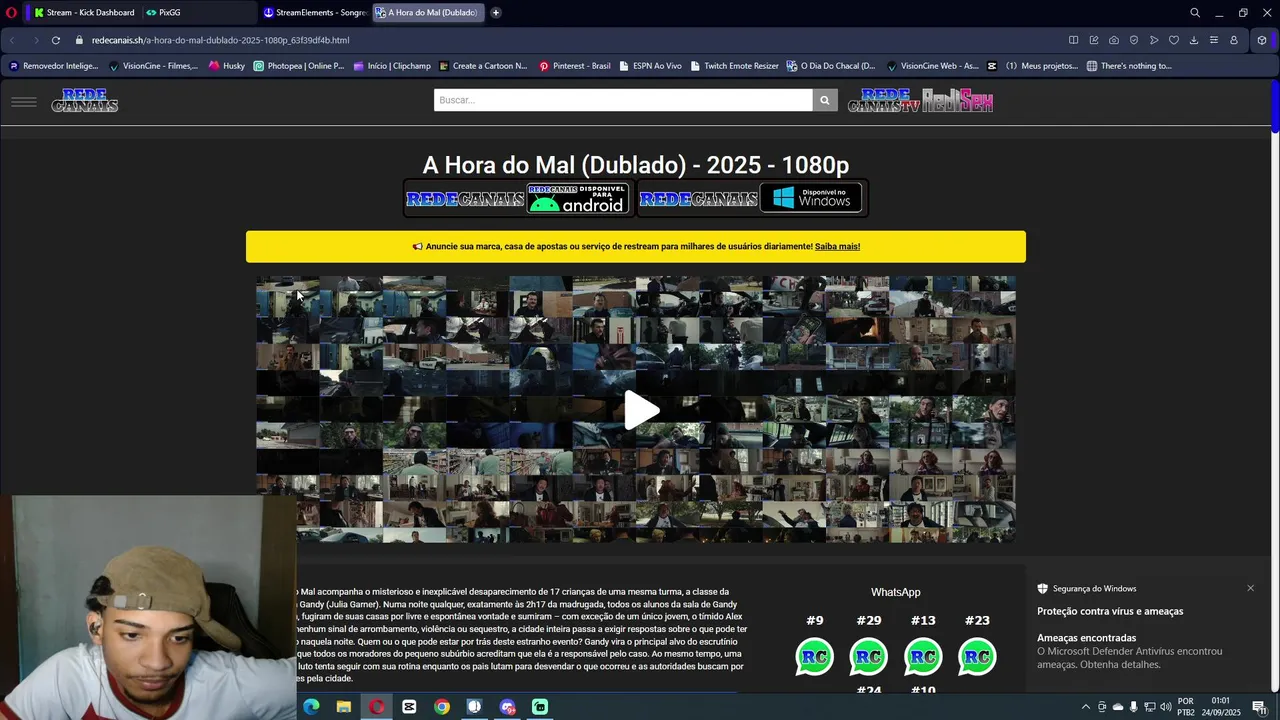Open the RedeSex logo link
The height and width of the screenshot is (720, 1280).
(x=957, y=100)
